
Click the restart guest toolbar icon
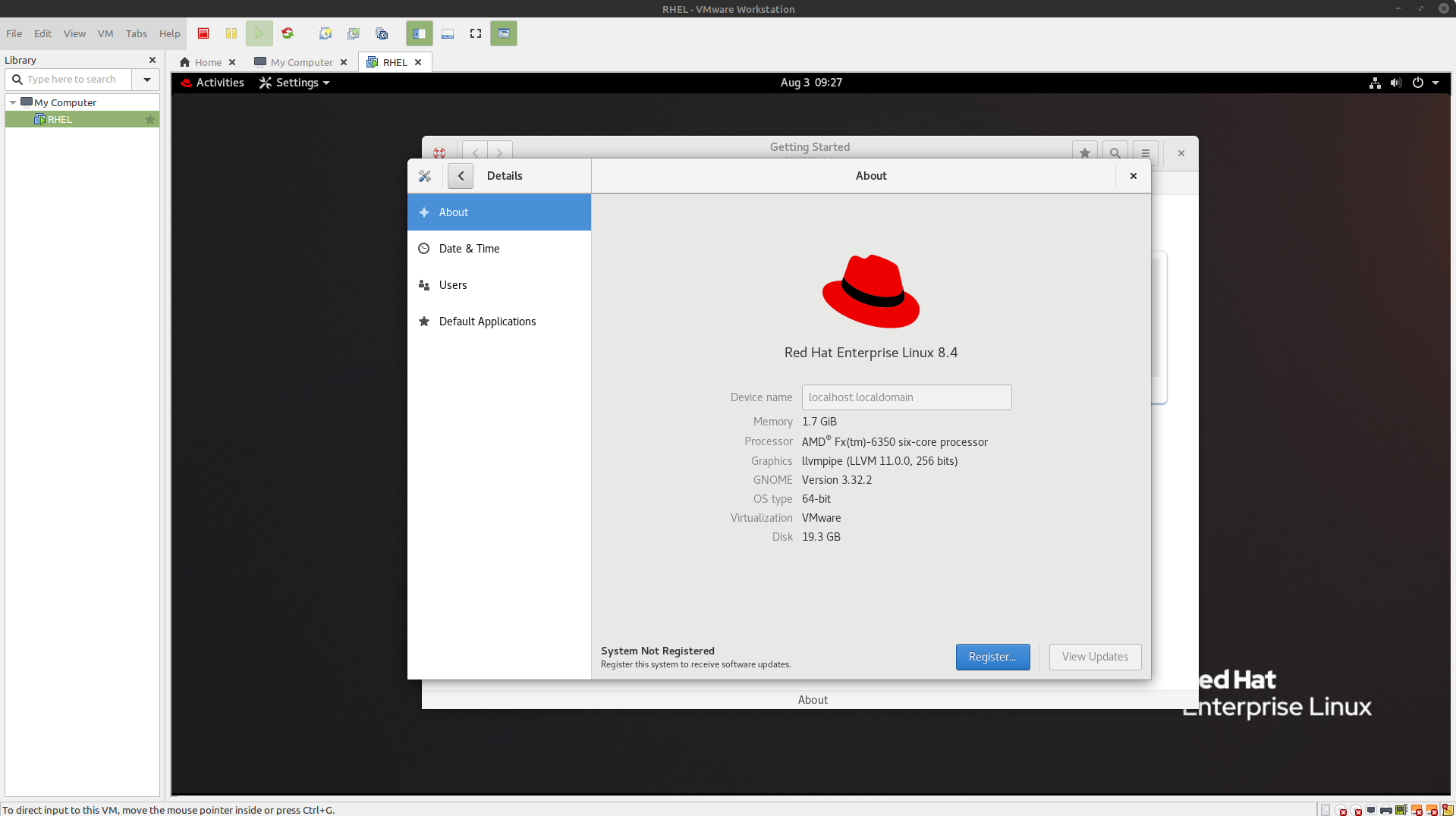pos(288,33)
